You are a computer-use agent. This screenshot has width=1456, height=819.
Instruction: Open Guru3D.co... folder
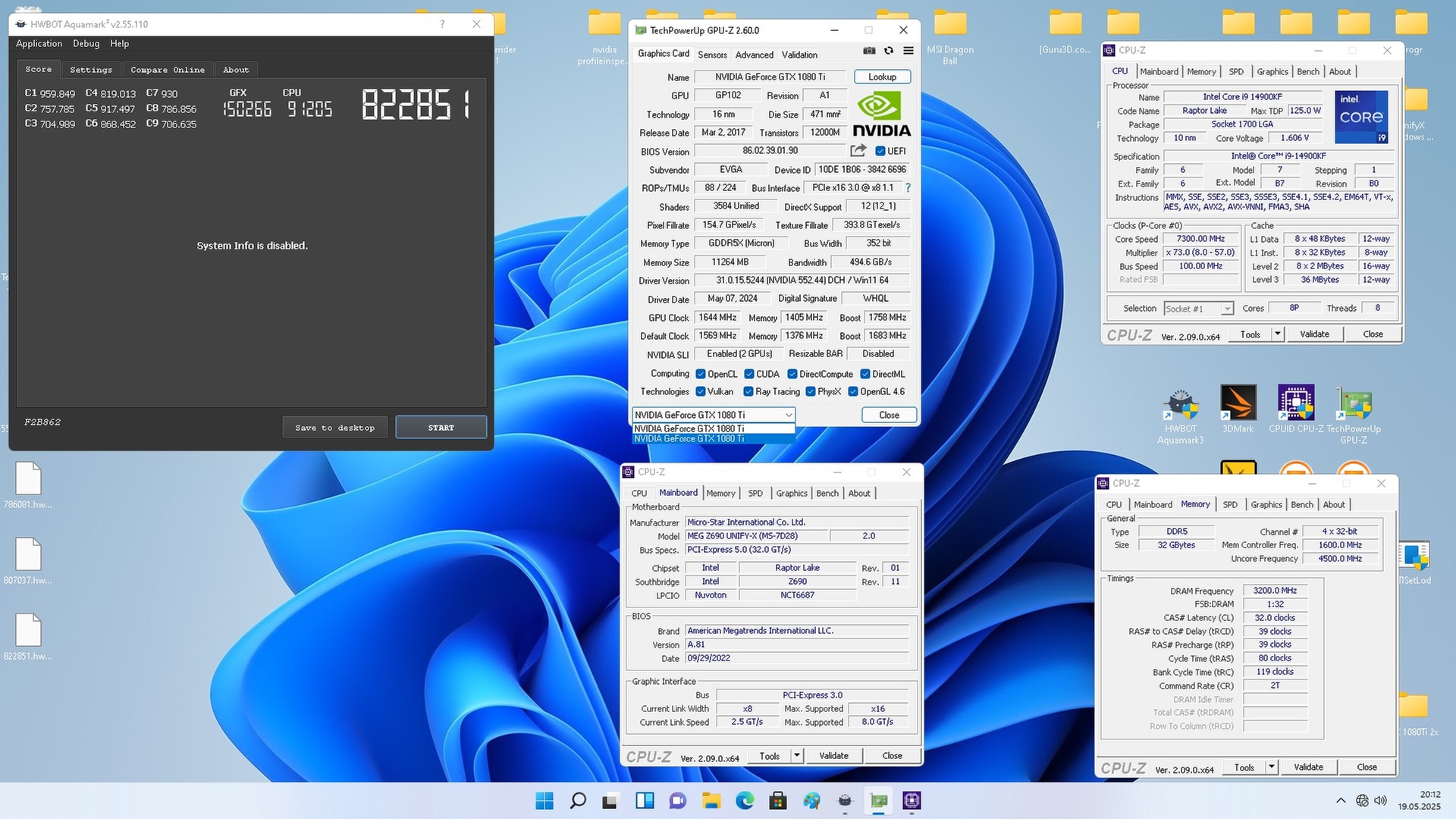pyautogui.click(x=1065, y=33)
